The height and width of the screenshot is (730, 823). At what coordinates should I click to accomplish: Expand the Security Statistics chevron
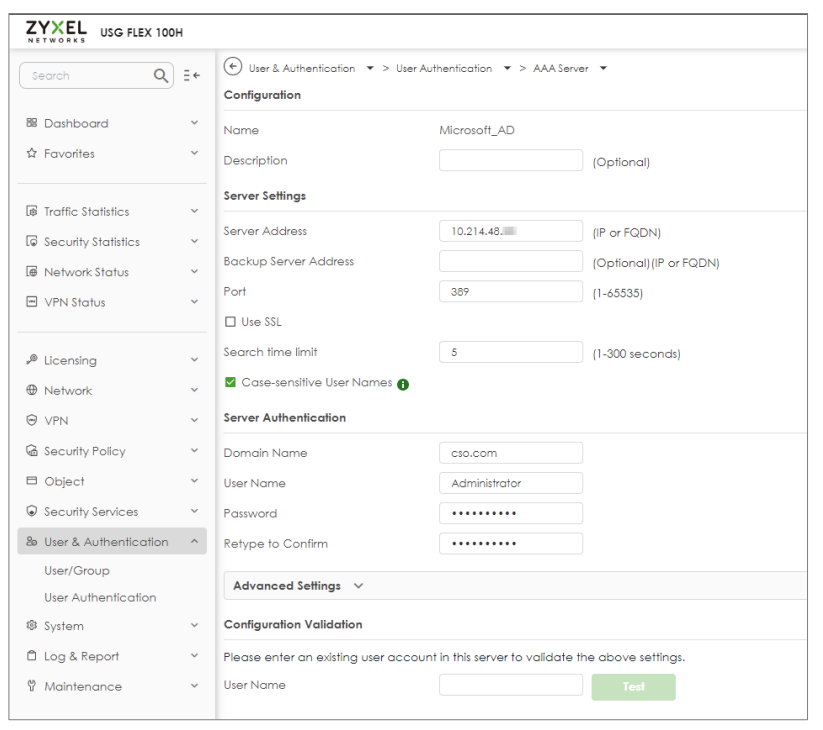pos(194,241)
